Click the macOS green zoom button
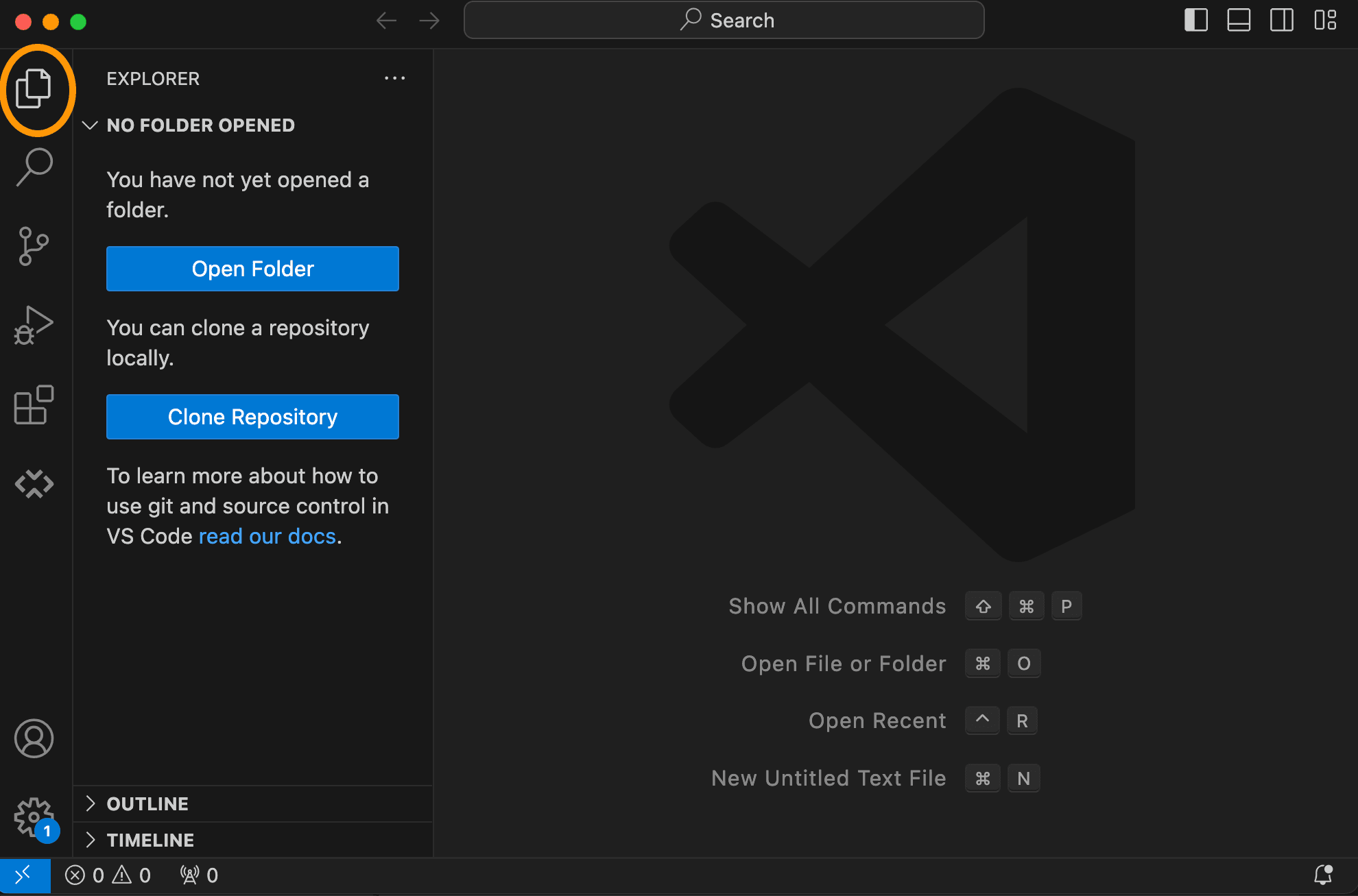This screenshot has width=1358, height=896. 78,22
